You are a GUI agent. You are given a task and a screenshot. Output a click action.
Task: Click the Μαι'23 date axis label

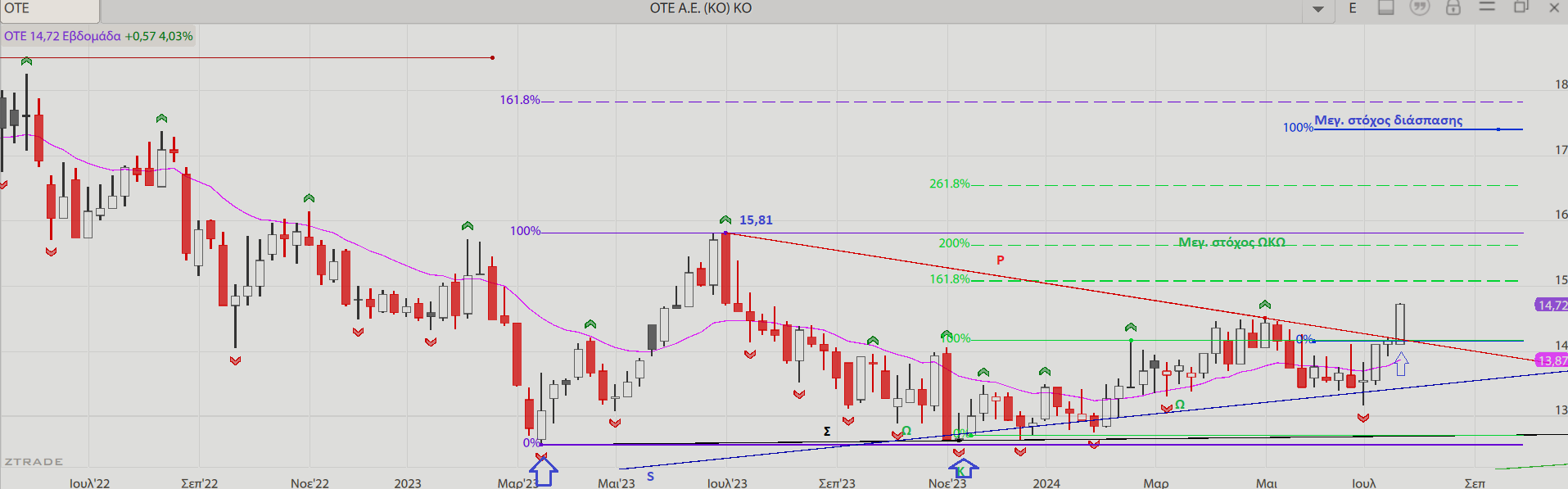617,483
